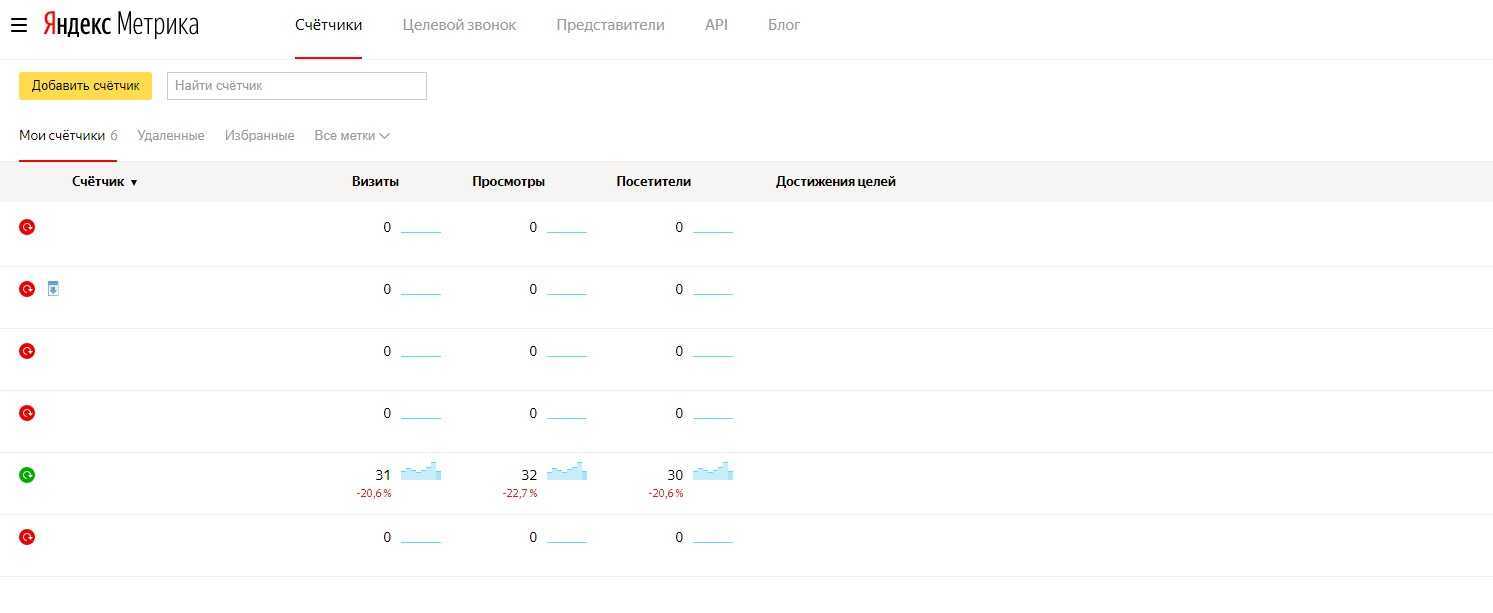Show the Избранные counters
Image resolution: width=1493 pixels, height=613 pixels.
pos(259,136)
